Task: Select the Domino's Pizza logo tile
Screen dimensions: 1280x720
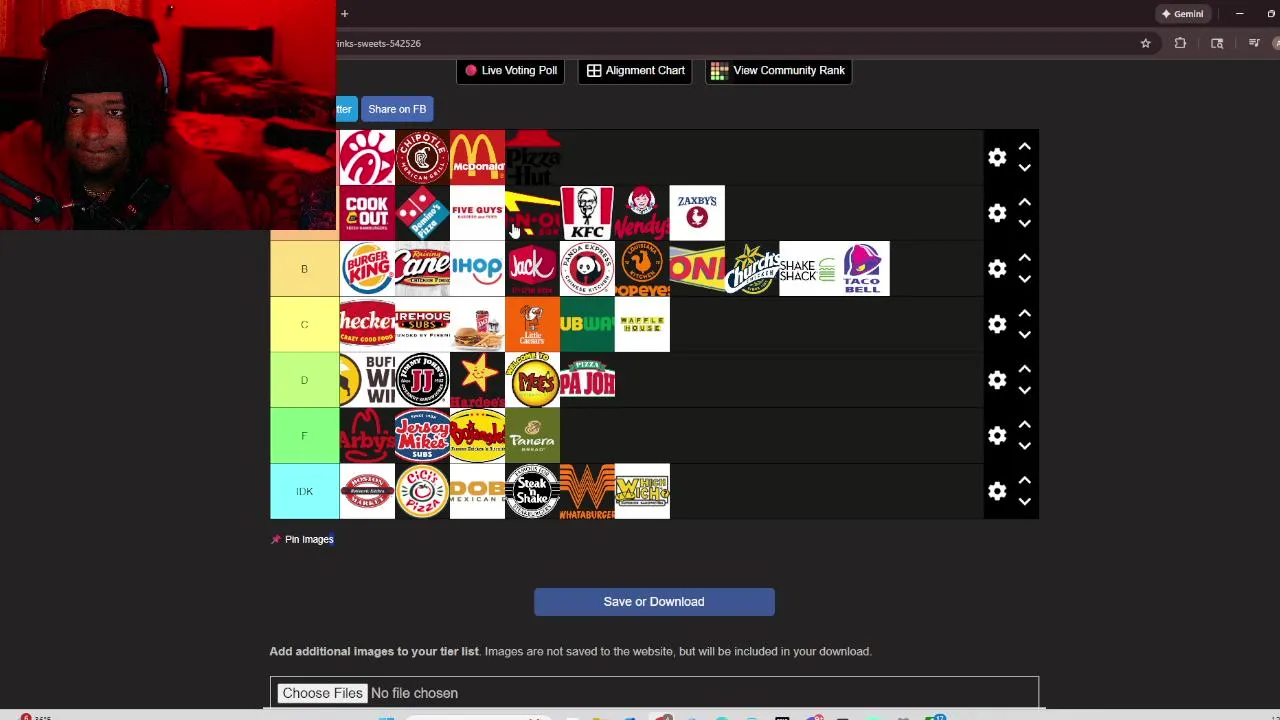Action: [422, 213]
